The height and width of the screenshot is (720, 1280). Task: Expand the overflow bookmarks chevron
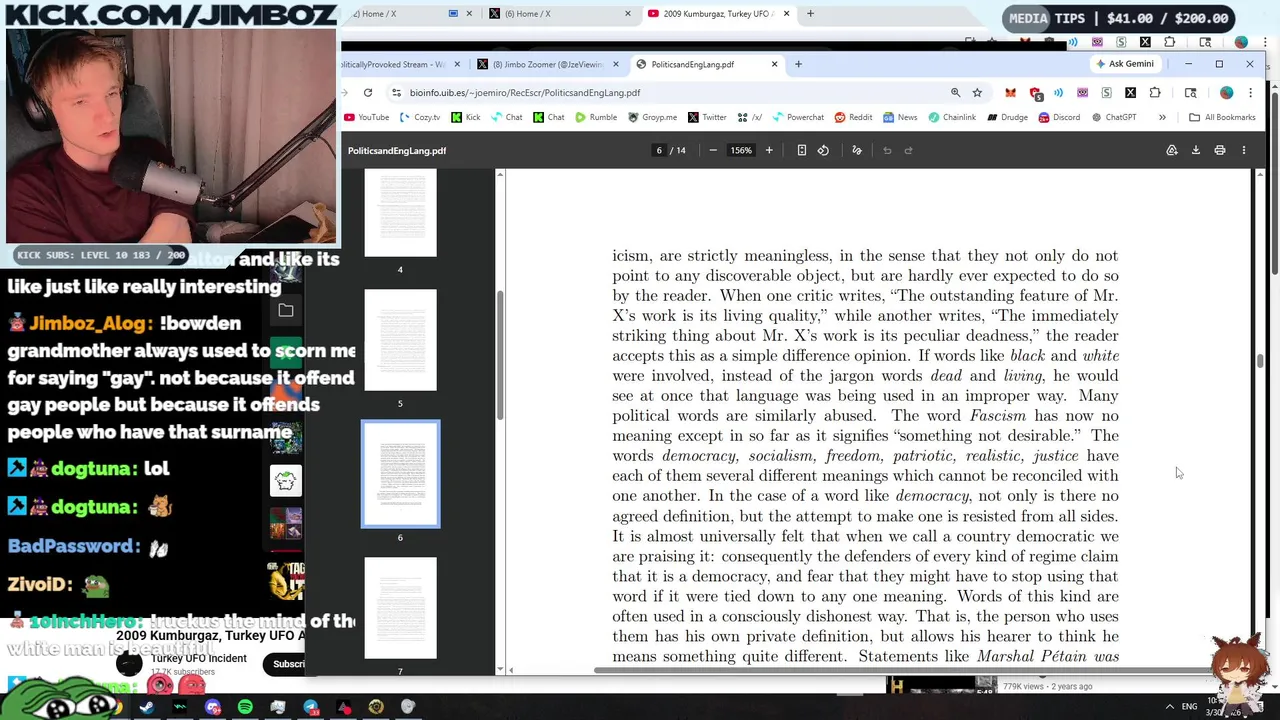coord(1162,117)
